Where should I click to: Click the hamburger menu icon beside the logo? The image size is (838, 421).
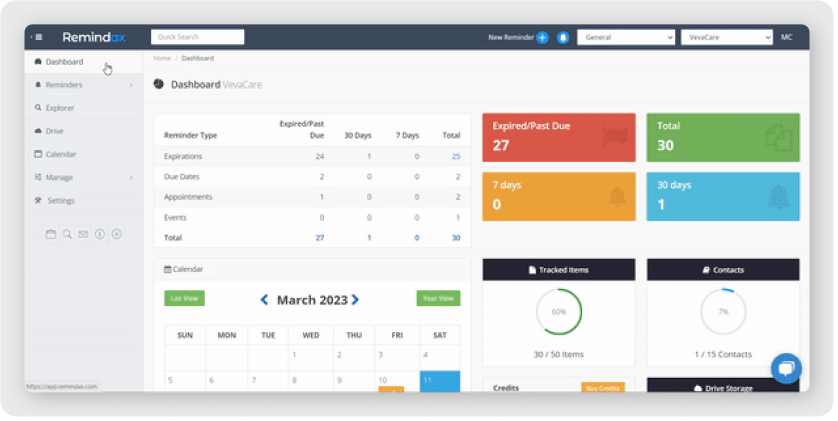click(38, 37)
